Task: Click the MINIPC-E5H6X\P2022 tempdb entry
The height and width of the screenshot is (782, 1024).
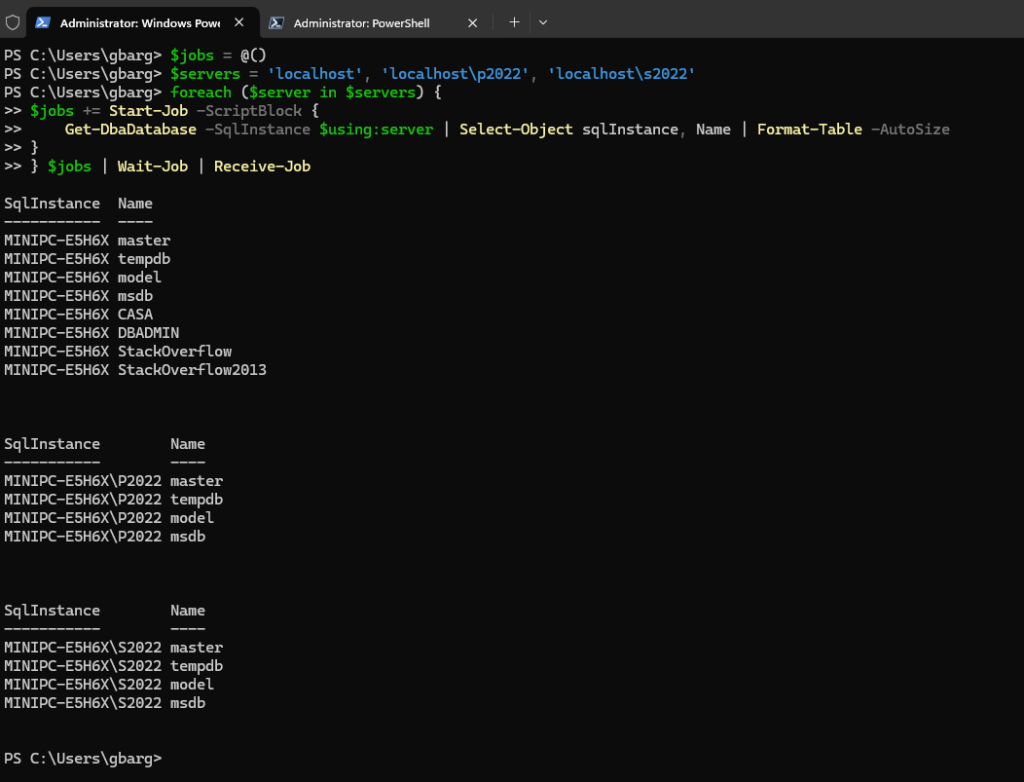Action: coord(115,498)
